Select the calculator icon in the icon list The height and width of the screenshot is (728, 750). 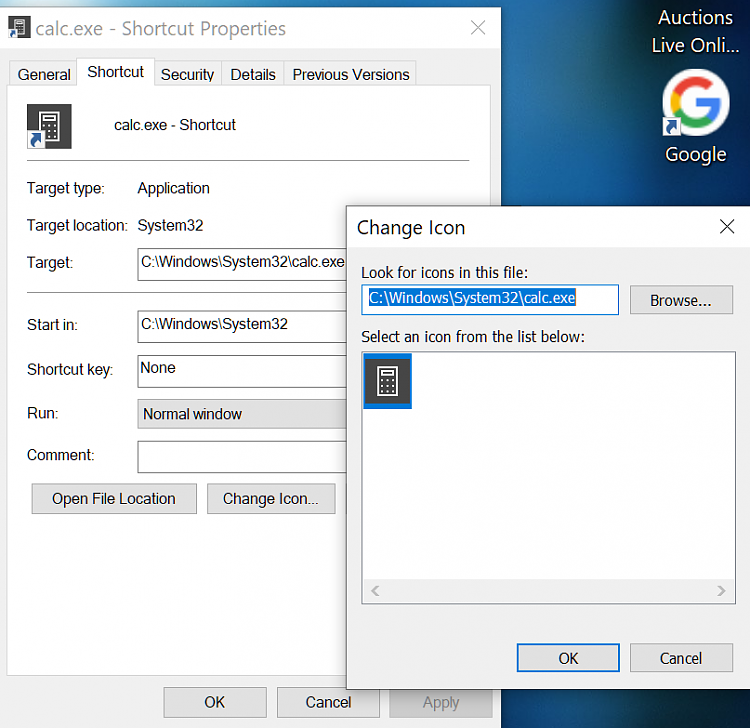click(x=387, y=381)
